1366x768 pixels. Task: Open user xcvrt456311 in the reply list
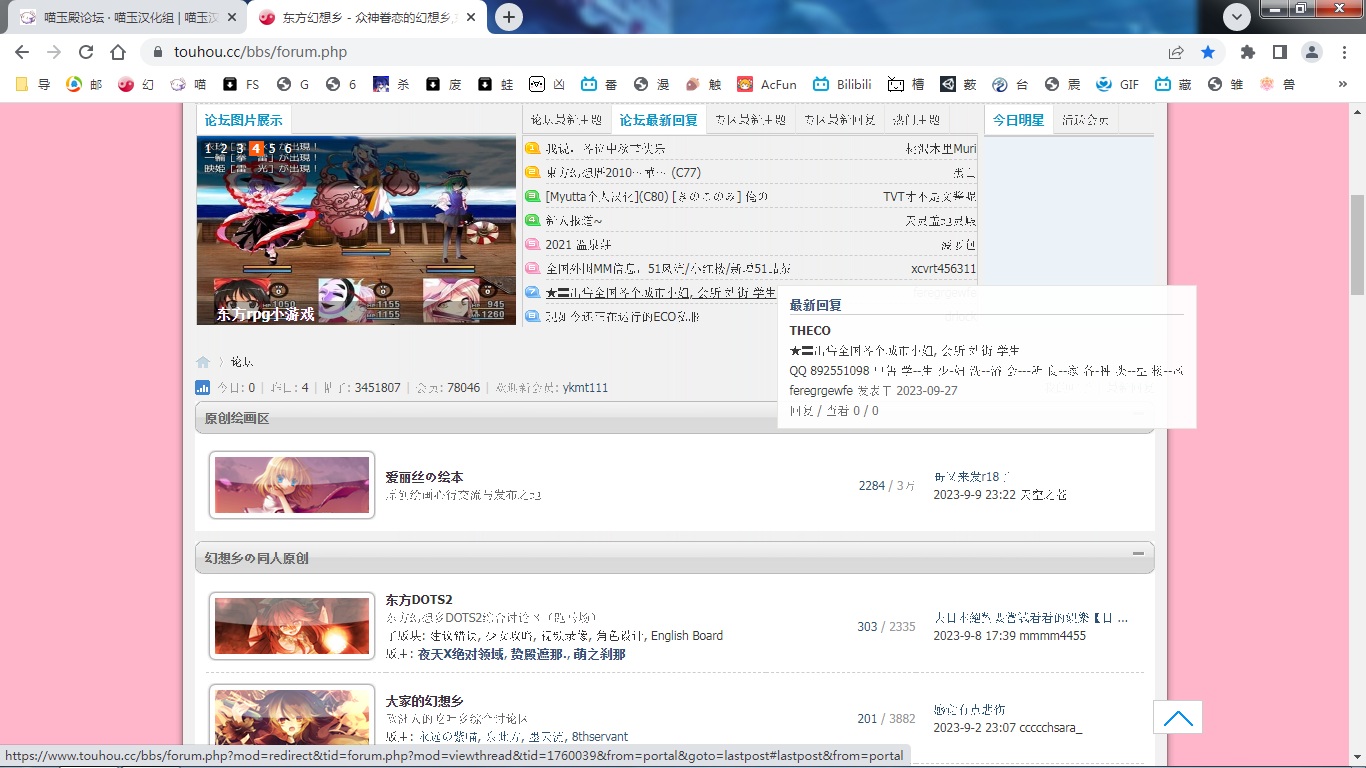pyautogui.click(x=943, y=268)
